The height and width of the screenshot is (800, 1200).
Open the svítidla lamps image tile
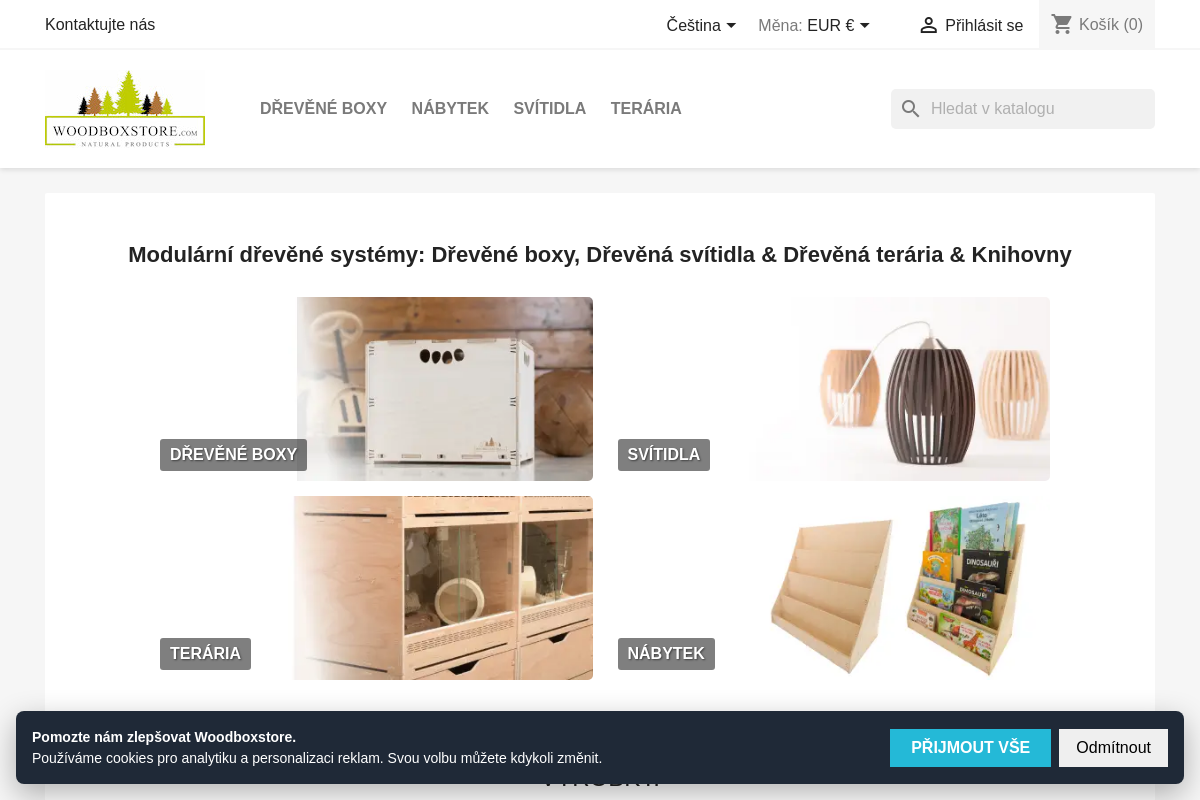[x=899, y=389]
